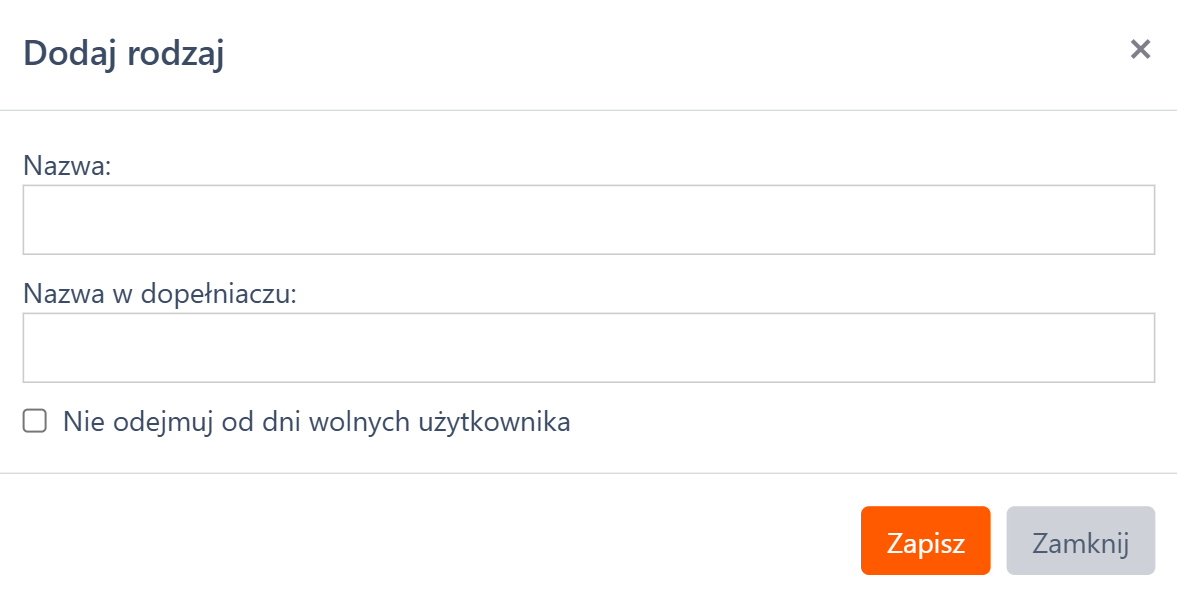Select the first input box under Nazwa

(x=588, y=219)
